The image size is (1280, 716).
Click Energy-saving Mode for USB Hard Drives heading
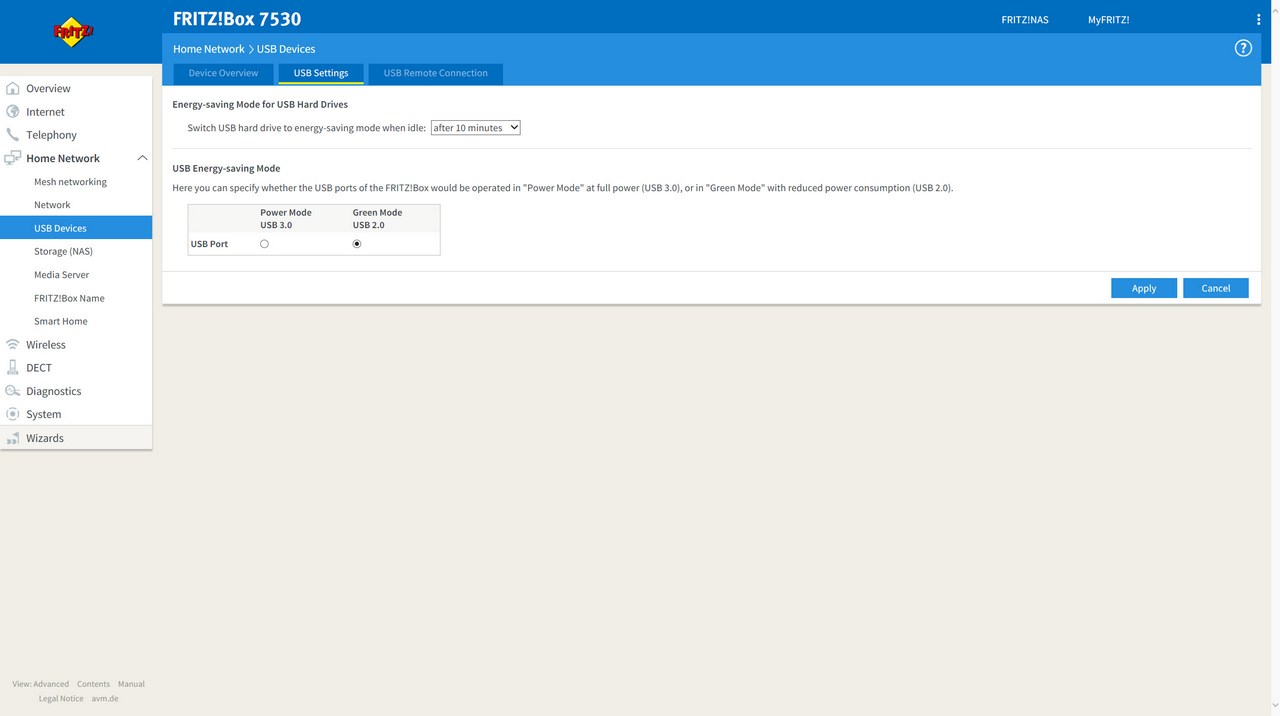[x=260, y=104]
